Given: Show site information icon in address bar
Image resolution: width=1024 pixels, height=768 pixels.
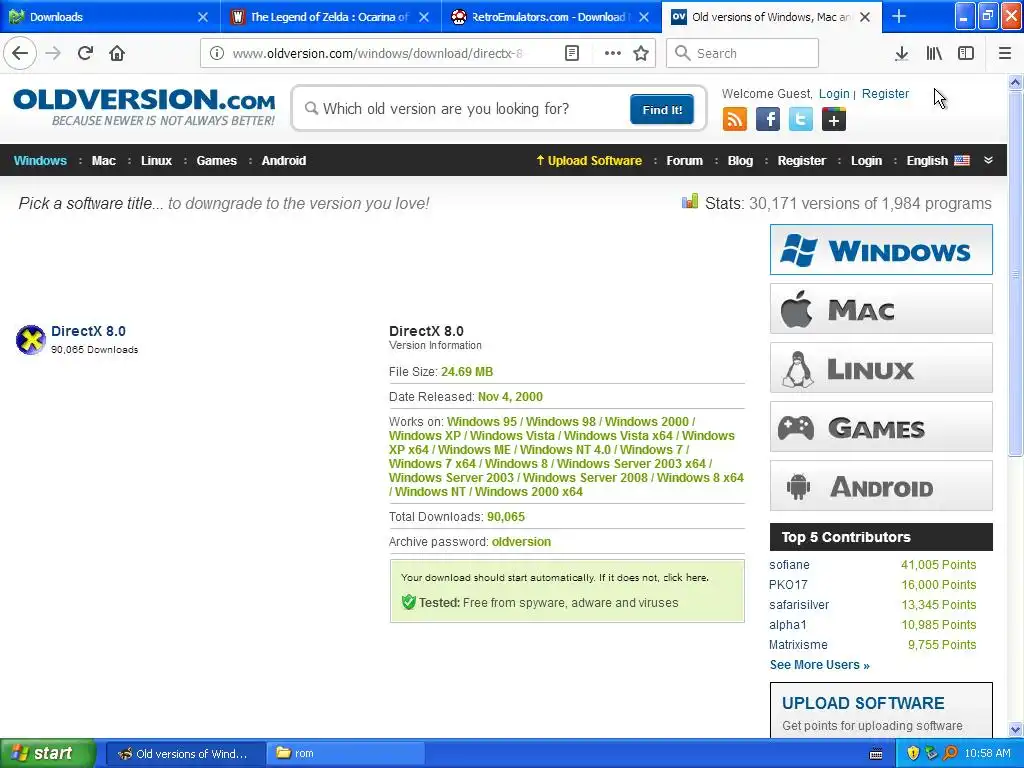Looking at the screenshot, I should [x=217, y=53].
